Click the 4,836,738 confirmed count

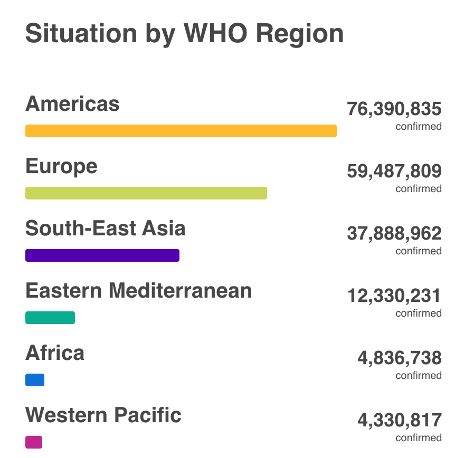pos(400,358)
